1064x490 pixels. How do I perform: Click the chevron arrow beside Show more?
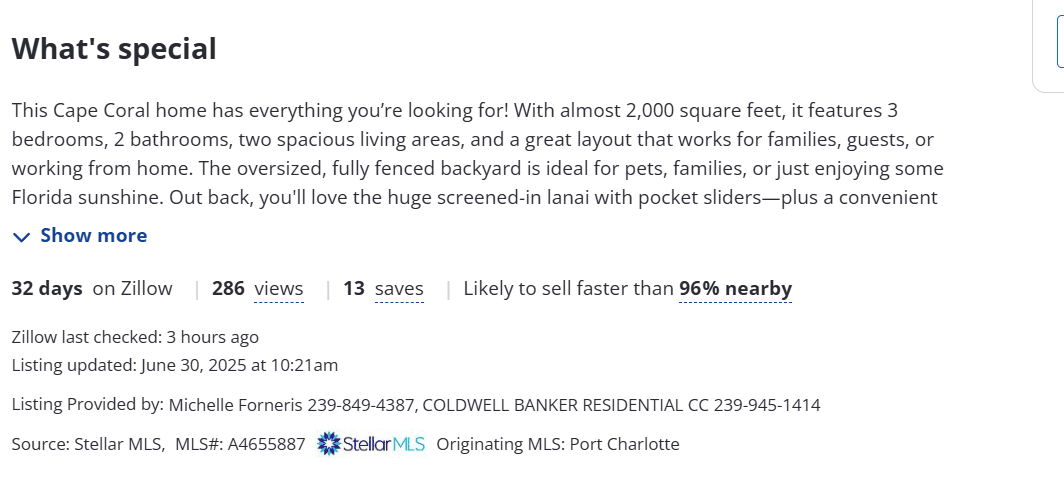point(22,237)
